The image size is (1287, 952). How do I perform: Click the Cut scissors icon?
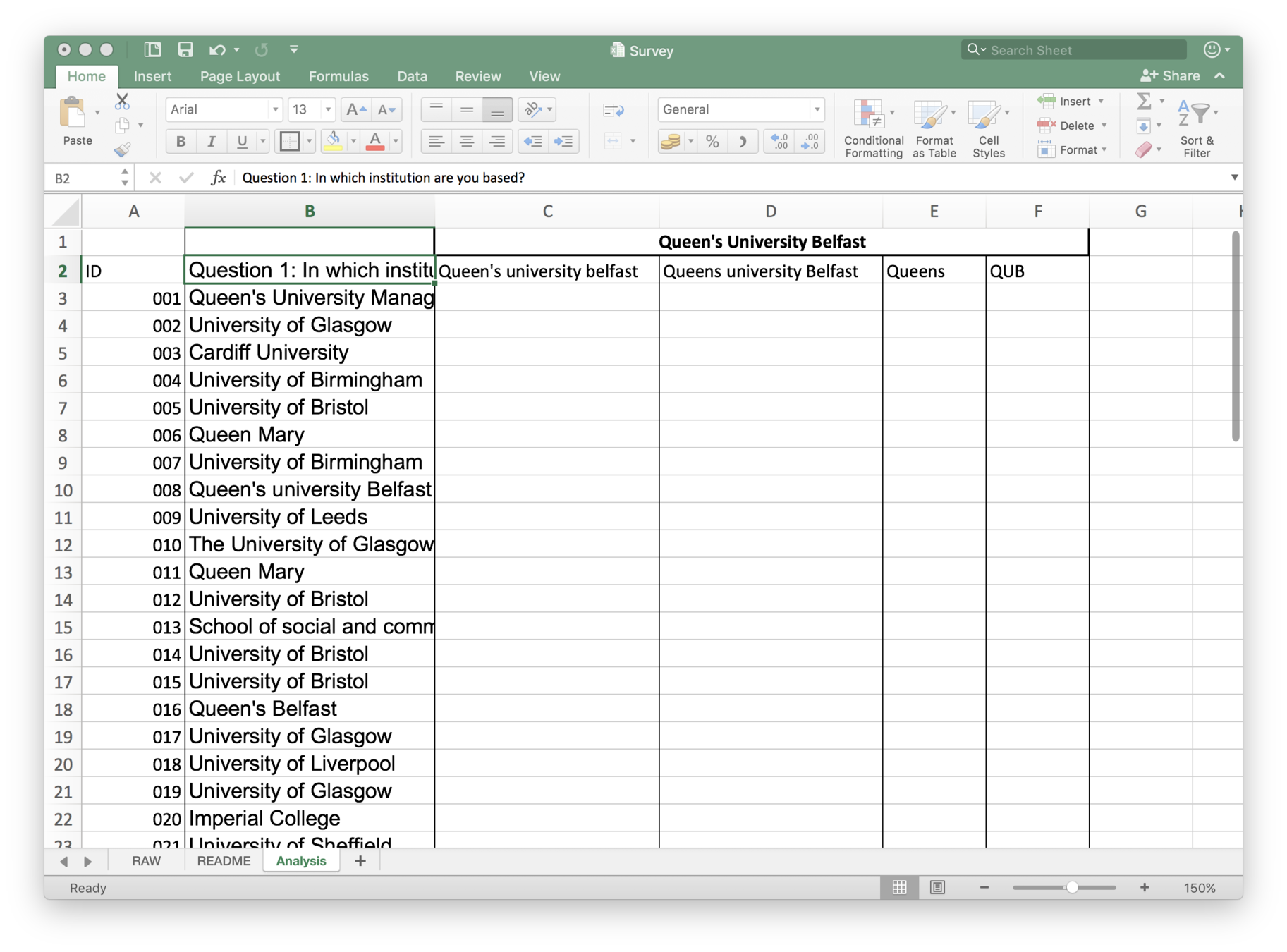pyautogui.click(x=123, y=102)
